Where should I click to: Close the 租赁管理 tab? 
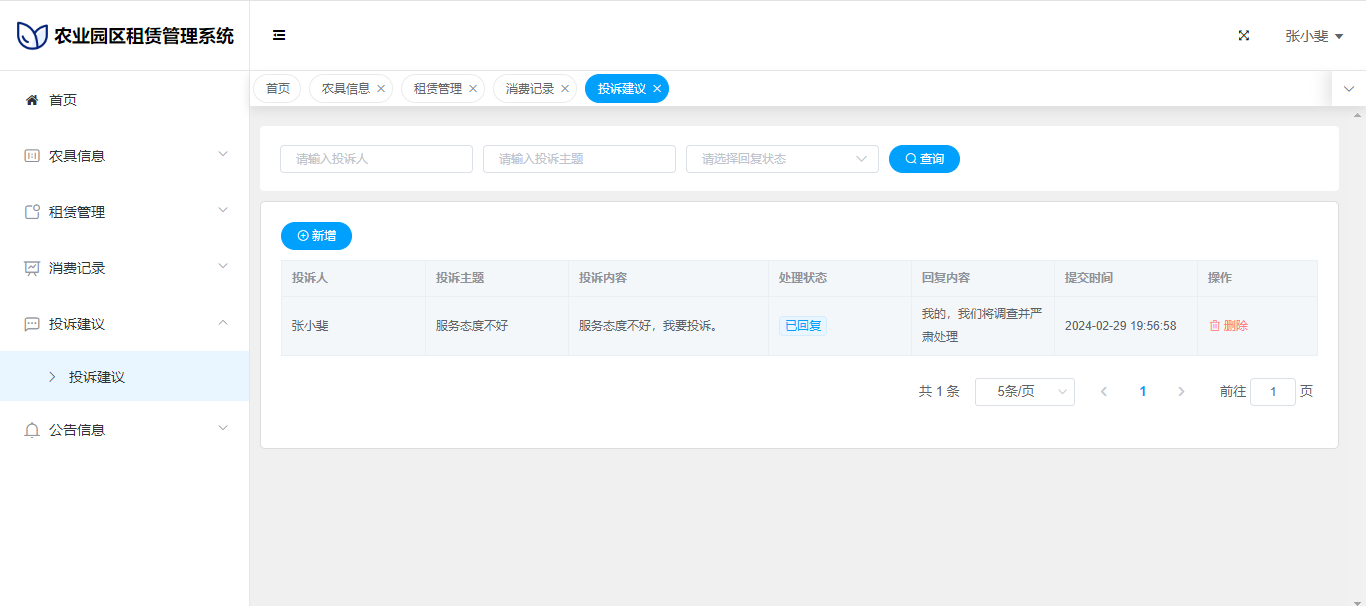click(x=473, y=89)
